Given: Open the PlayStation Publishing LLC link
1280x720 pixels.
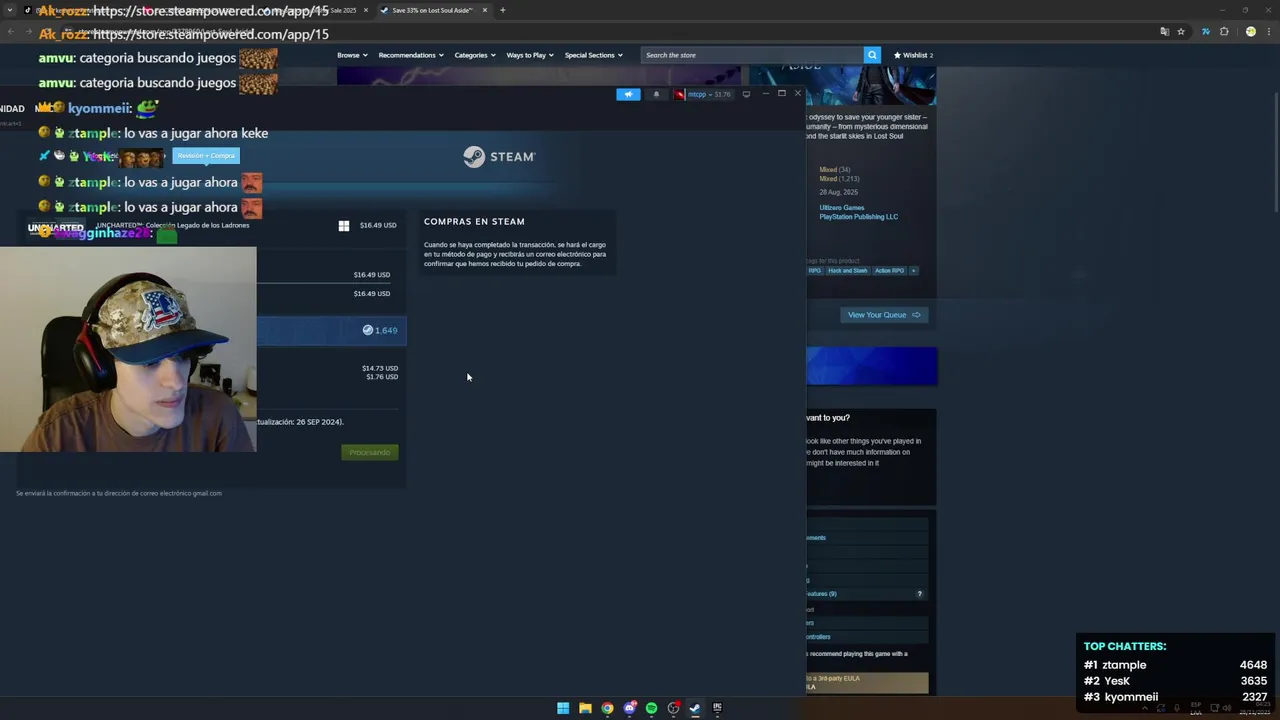Looking at the screenshot, I should point(859,217).
